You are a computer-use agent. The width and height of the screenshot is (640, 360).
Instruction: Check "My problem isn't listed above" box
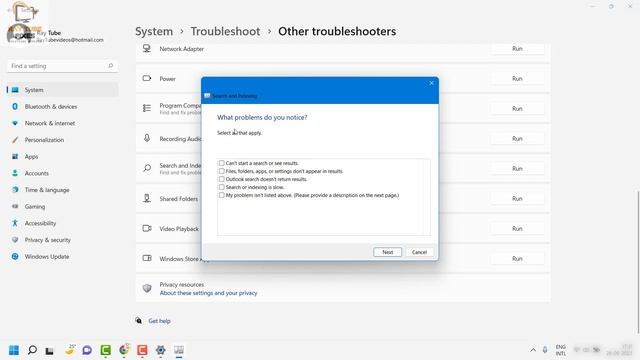[222, 195]
